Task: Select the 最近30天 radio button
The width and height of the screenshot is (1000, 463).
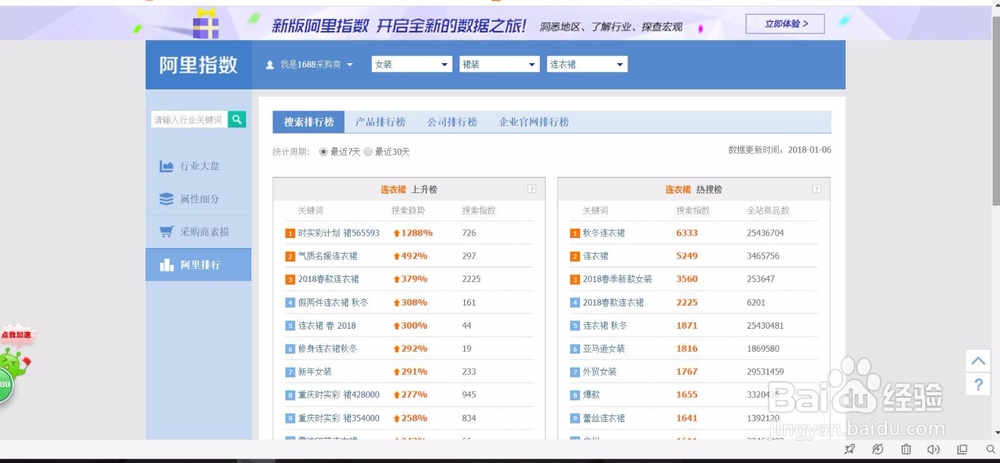Action: 368,152
